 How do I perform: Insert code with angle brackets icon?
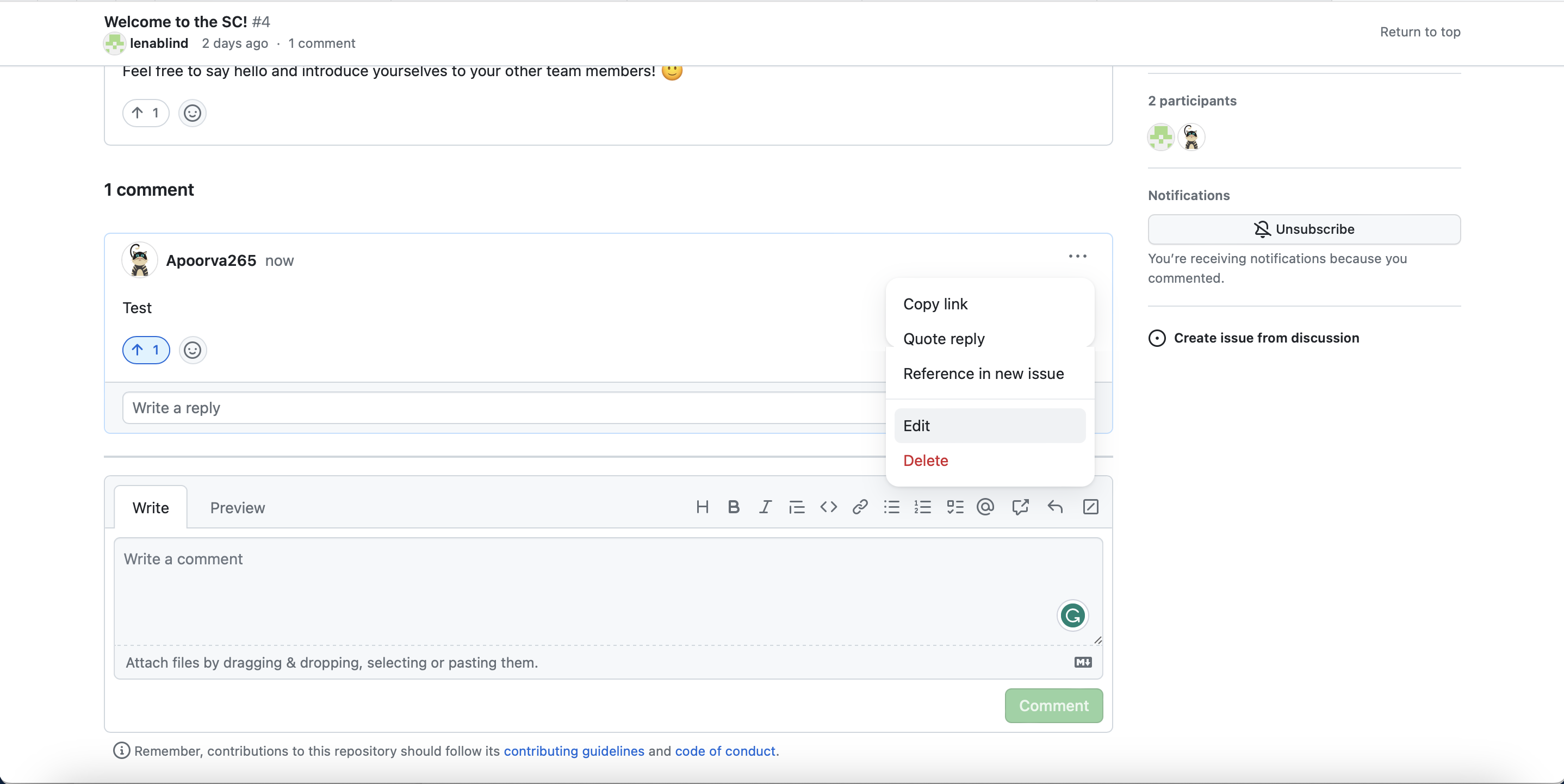point(828,507)
